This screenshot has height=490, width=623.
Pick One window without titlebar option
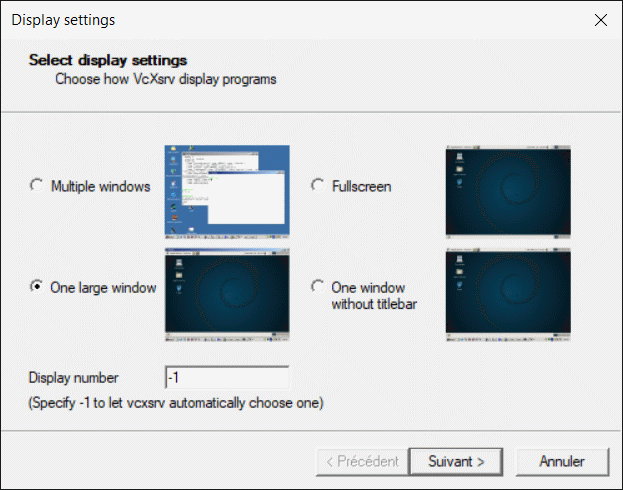317,287
